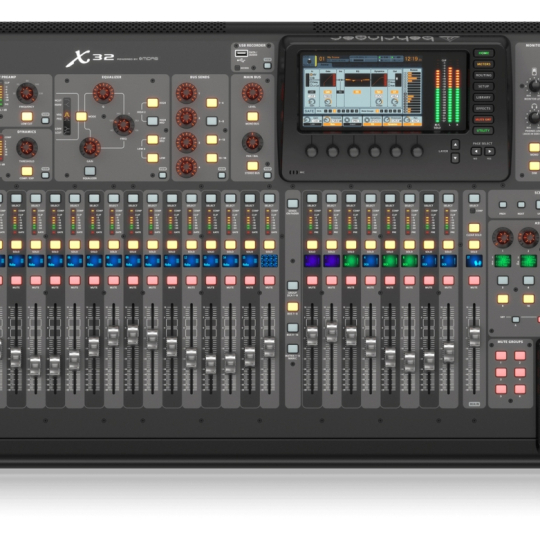Viewport: 540px width, 540px height.
Task: Open the EFFECTS page
Action: [484, 108]
